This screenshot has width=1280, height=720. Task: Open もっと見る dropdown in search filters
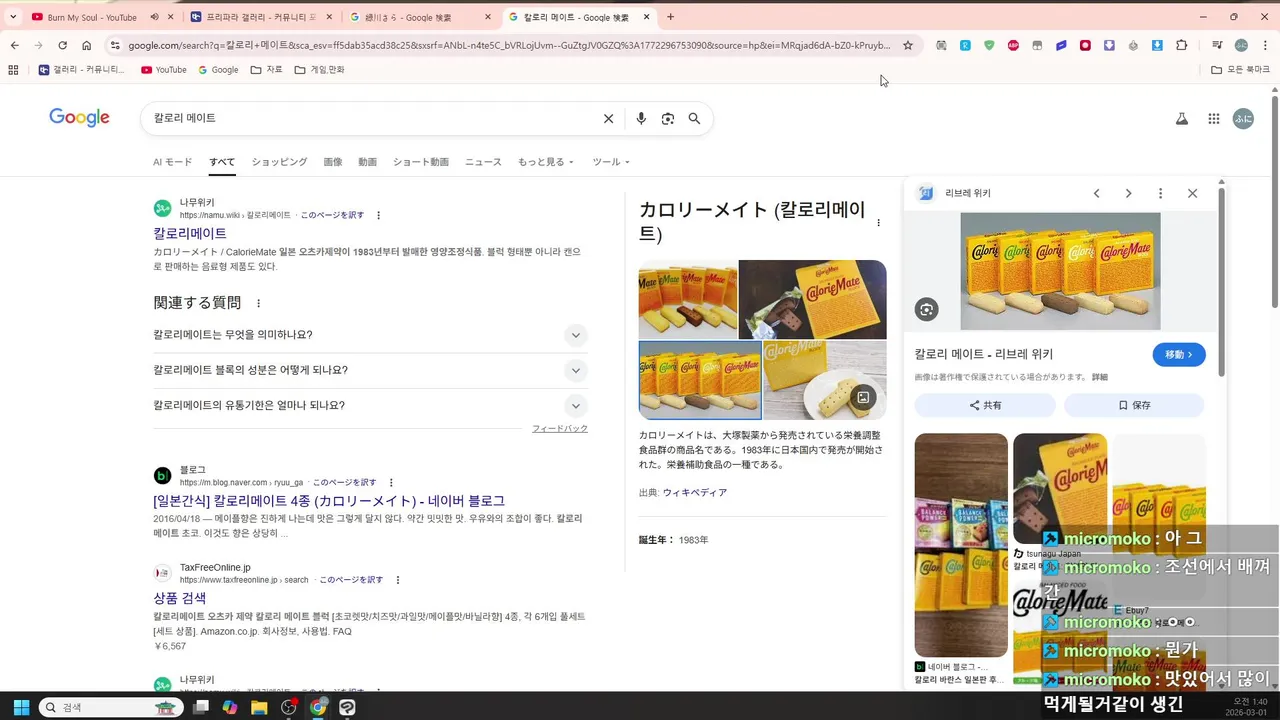coord(545,162)
